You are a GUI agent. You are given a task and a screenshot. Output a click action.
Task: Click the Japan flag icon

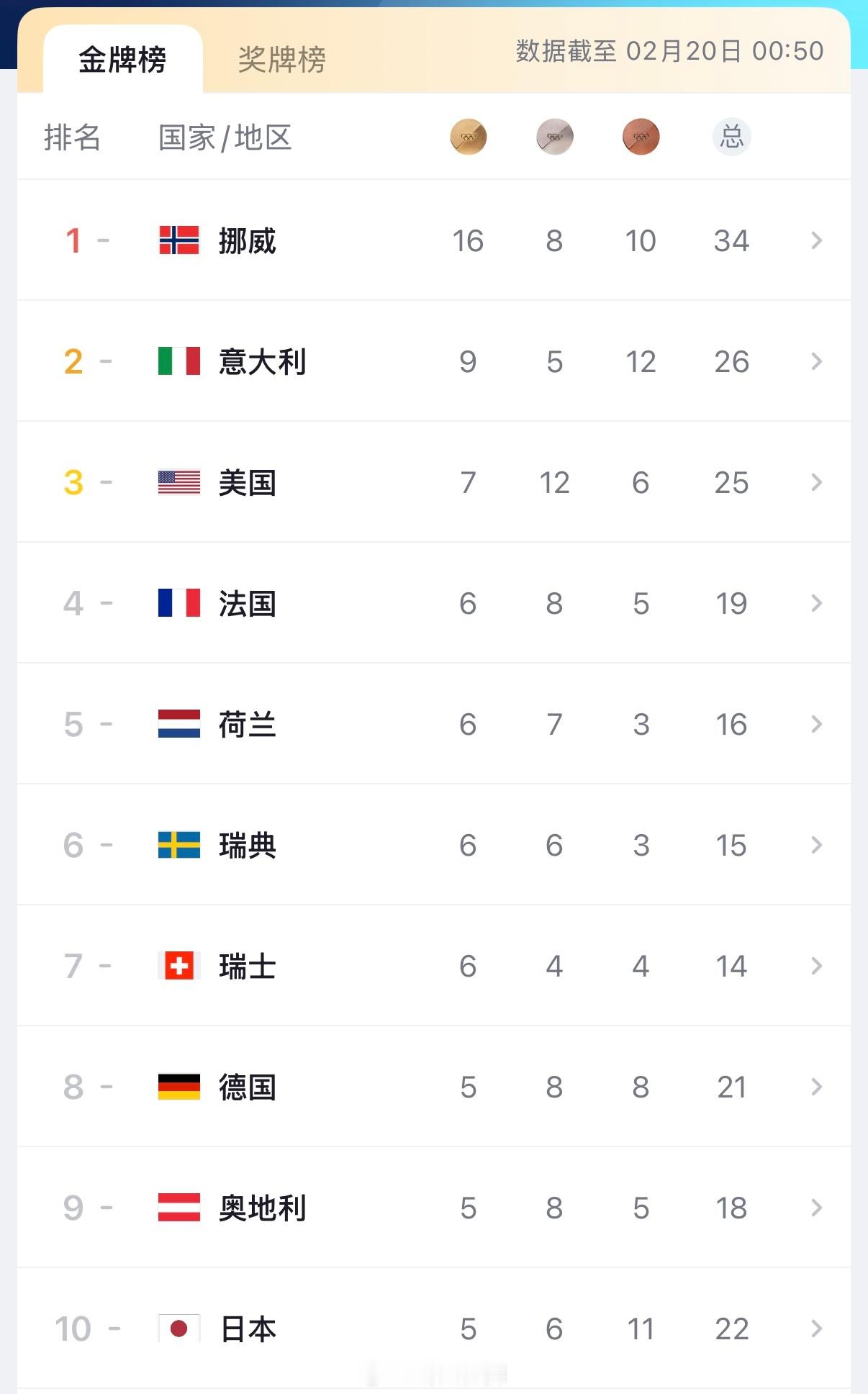pos(178,1329)
